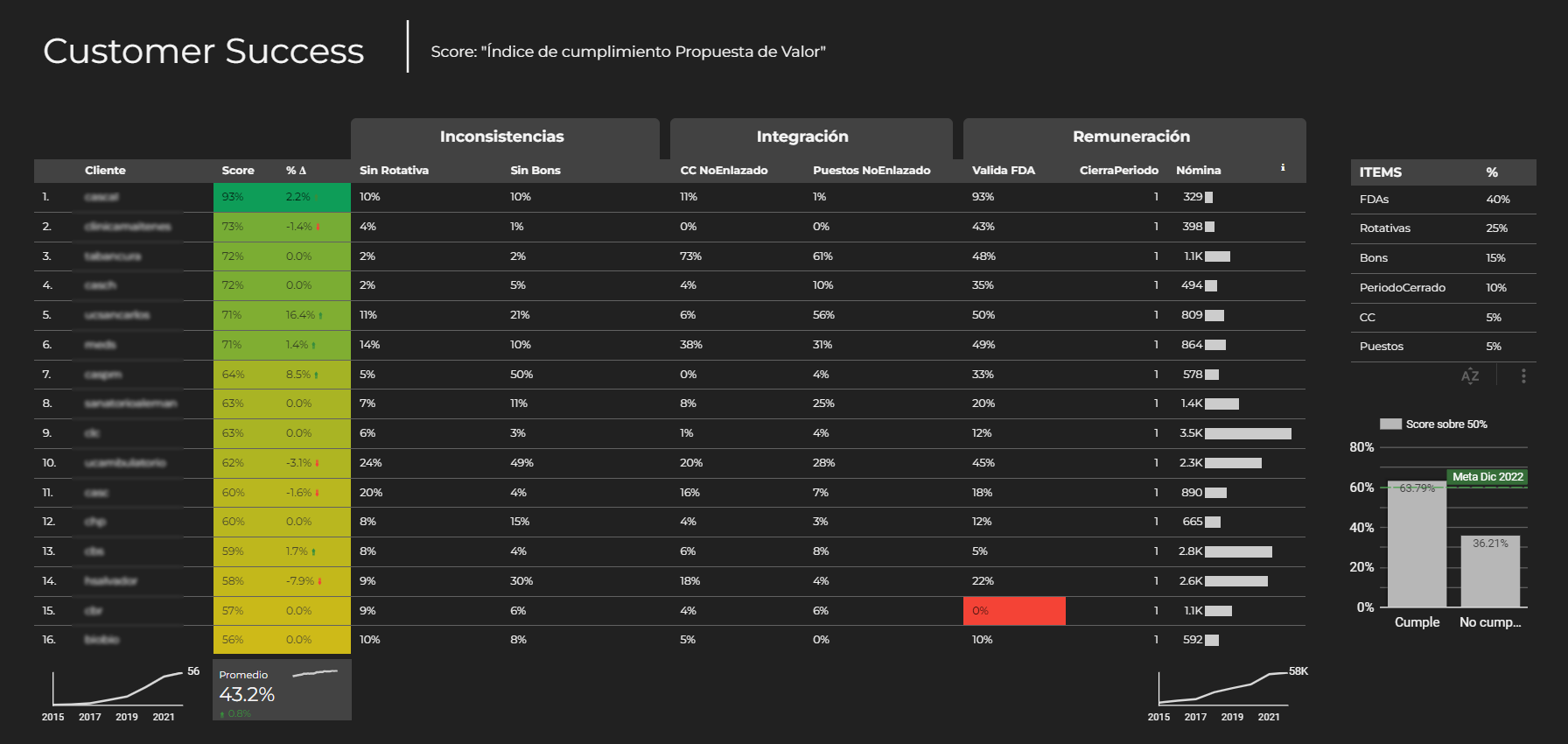Sort by the Sin Bons column header
Screen dimensions: 1568x744
pos(535,171)
